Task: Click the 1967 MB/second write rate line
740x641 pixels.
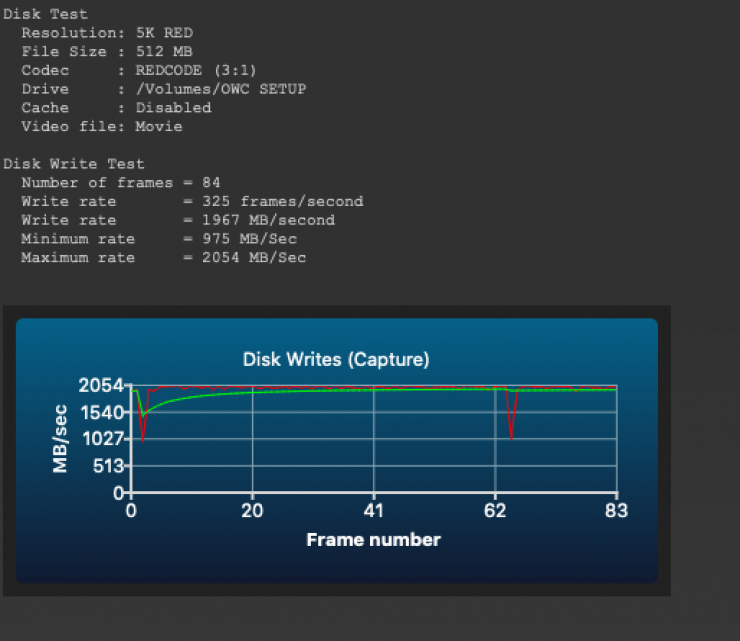Action: (x=178, y=220)
